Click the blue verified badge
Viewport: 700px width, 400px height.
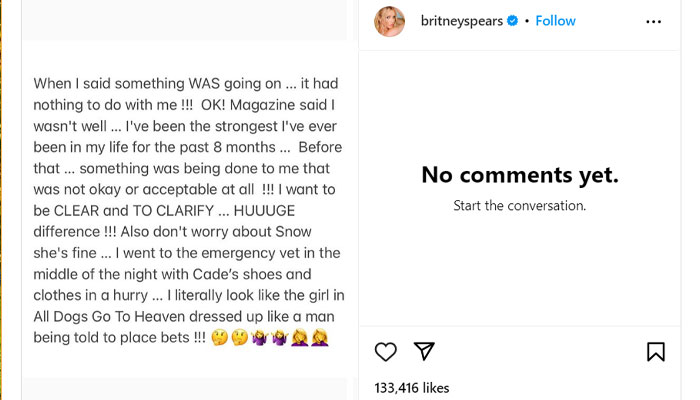(512, 21)
